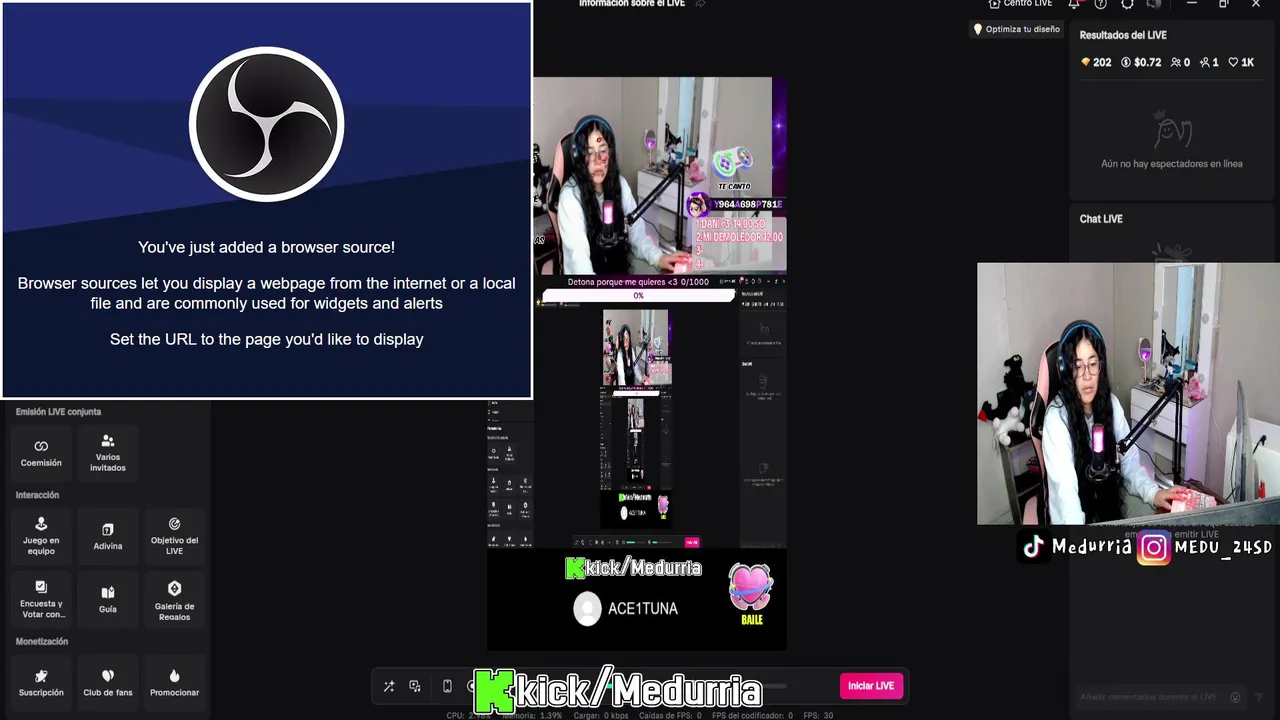The width and height of the screenshot is (1280, 720).
Task: Open the Suscripción monetization option
Action: (x=41, y=683)
